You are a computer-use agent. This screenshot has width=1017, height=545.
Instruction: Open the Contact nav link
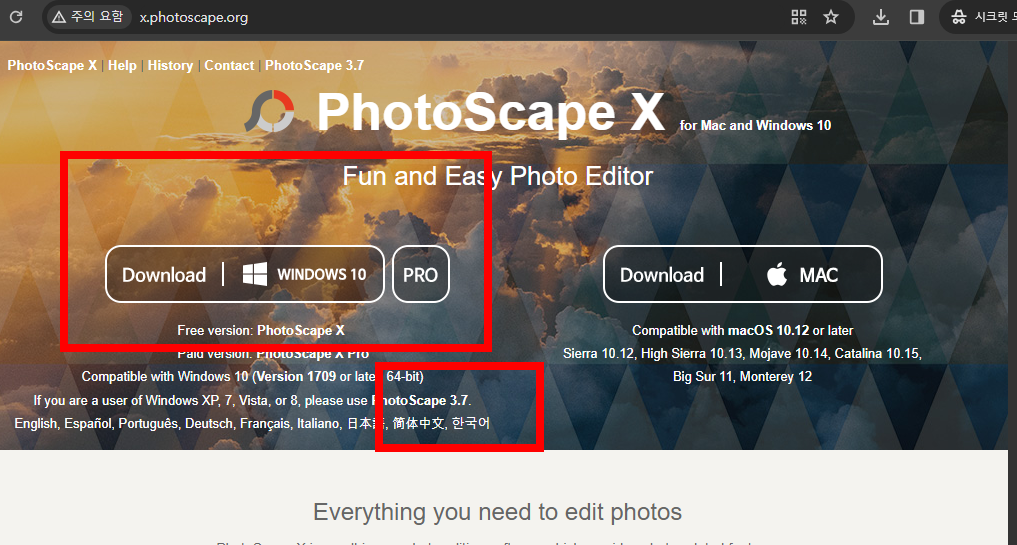229,66
